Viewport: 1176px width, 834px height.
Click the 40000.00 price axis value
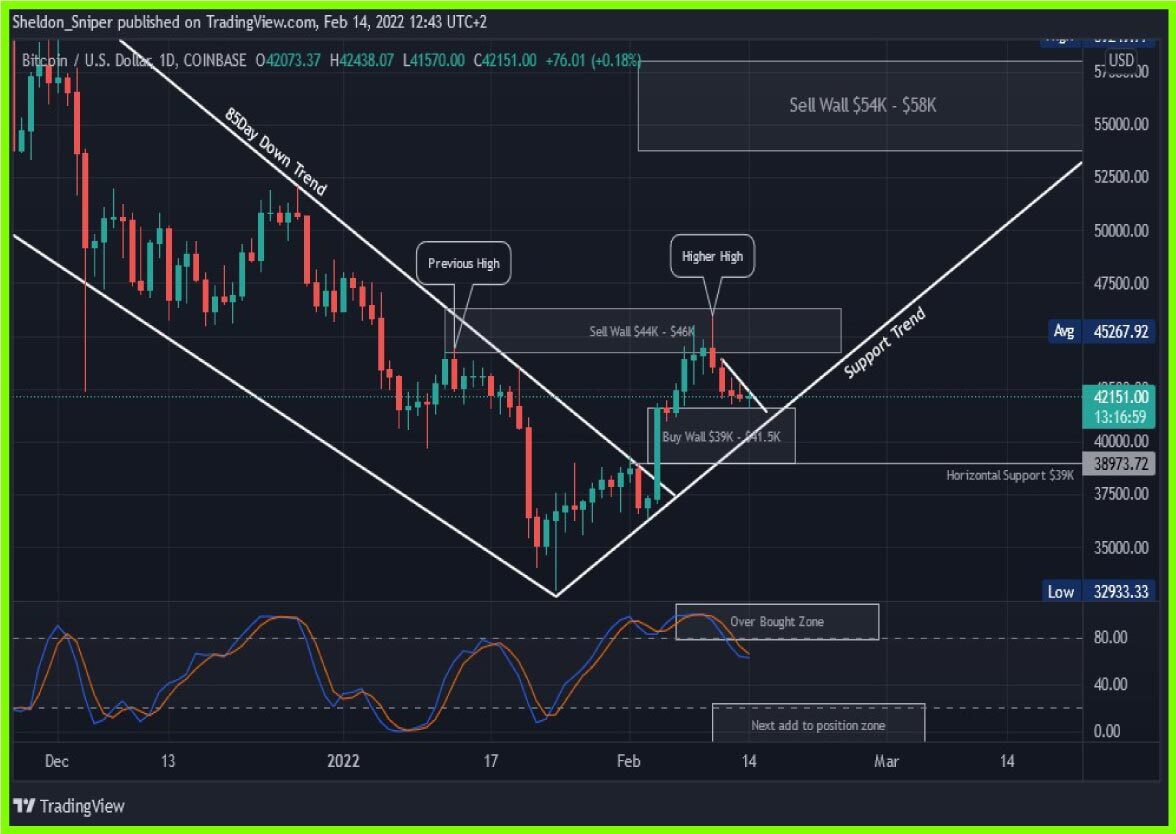(x=1120, y=441)
